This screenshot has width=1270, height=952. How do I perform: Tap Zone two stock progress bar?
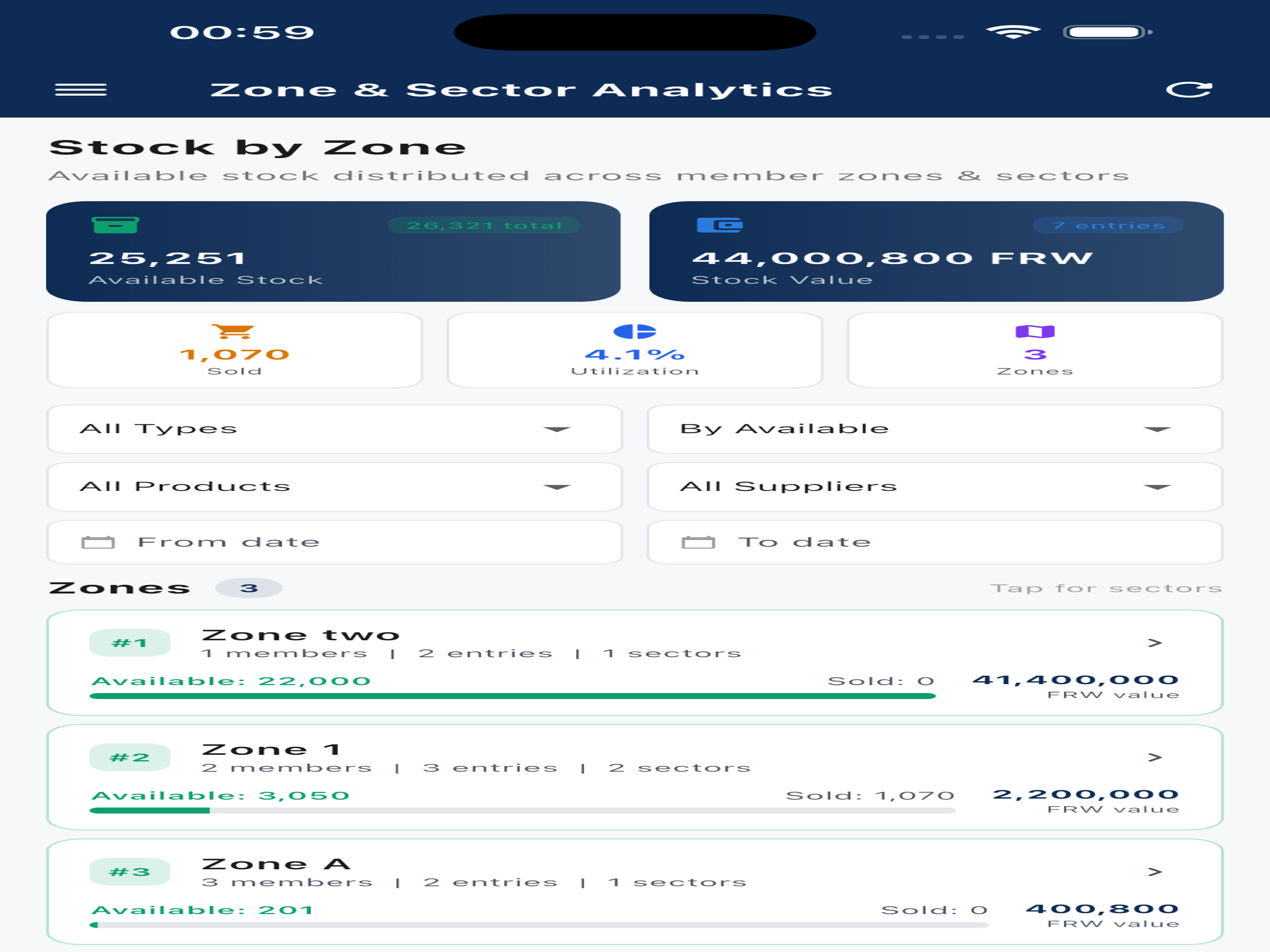point(513,696)
